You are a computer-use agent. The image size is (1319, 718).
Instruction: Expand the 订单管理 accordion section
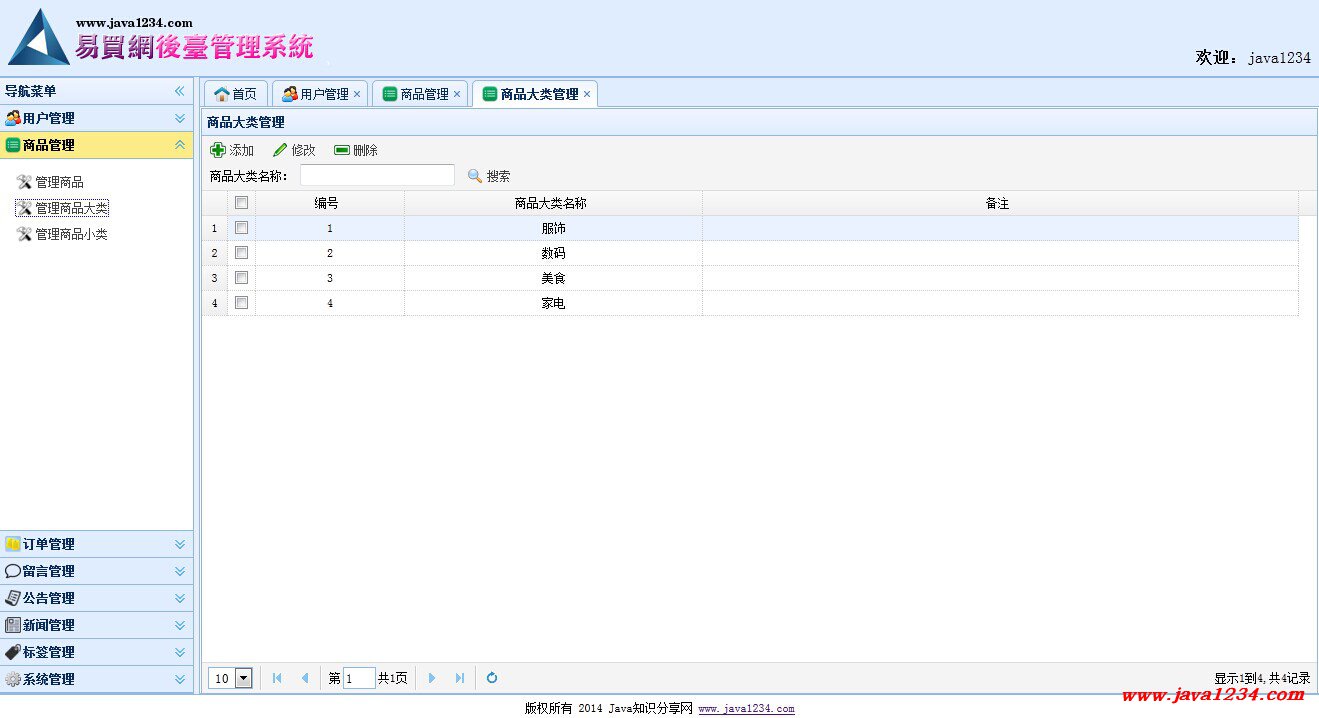click(x=180, y=544)
